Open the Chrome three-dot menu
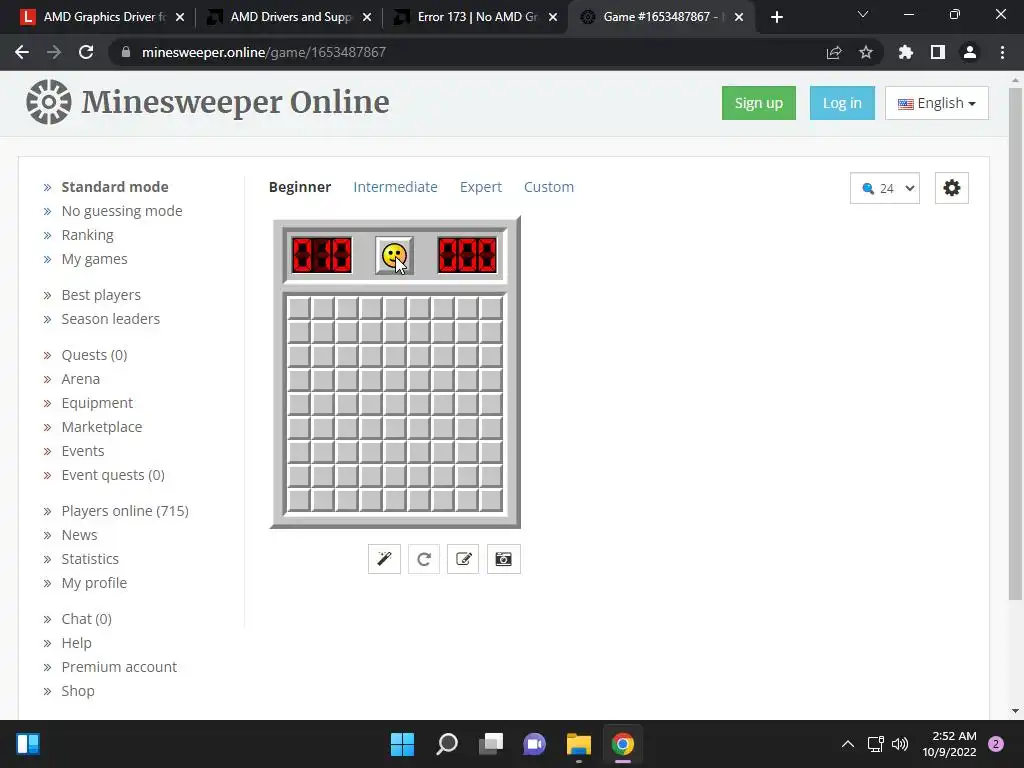The height and width of the screenshot is (768, 1024). tap(1002, 52)
